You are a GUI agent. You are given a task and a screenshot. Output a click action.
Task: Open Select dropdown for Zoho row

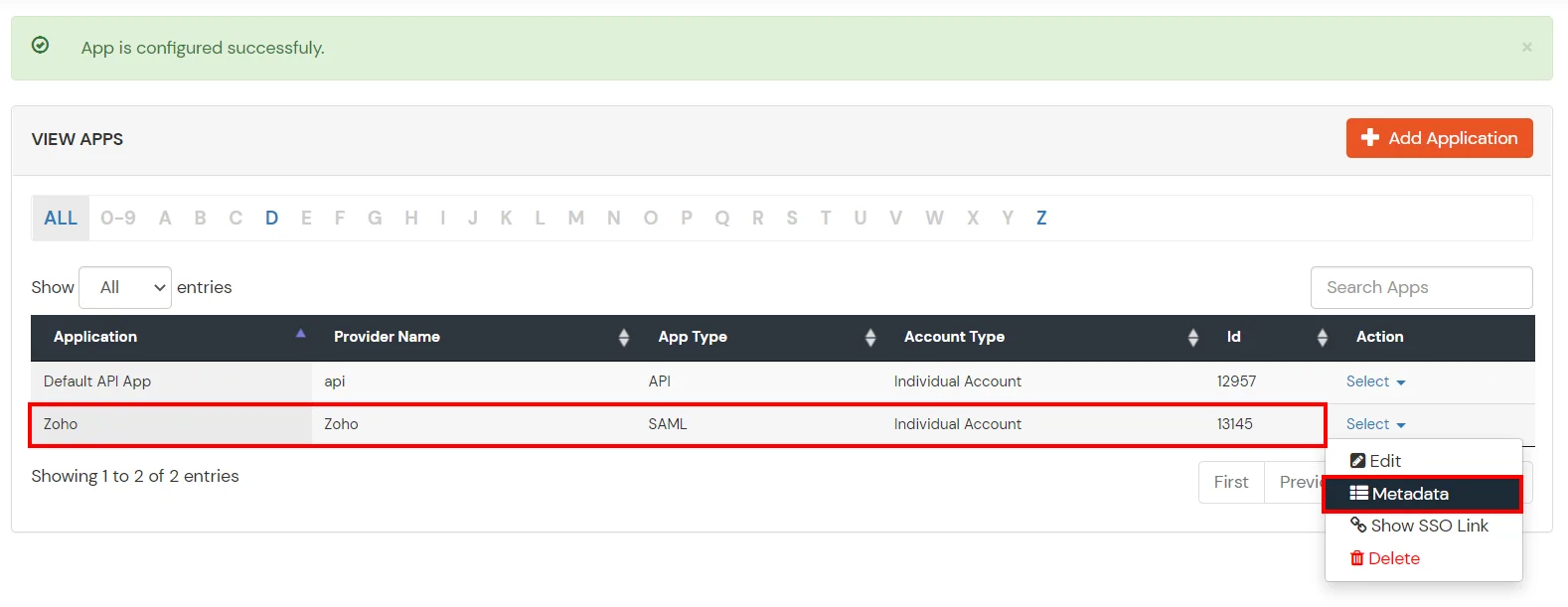pyautogui.click(x=1375, y=424)
